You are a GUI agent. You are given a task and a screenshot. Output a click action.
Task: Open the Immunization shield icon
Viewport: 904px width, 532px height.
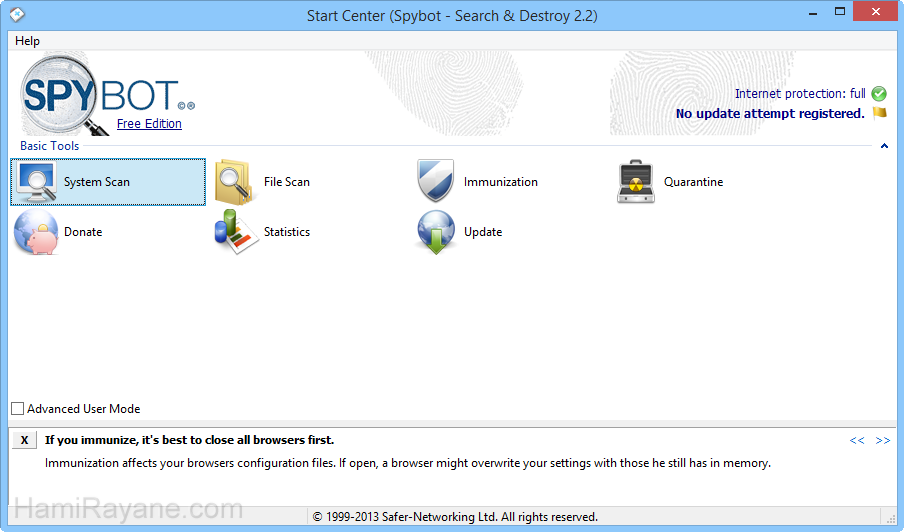pos(435,181)
